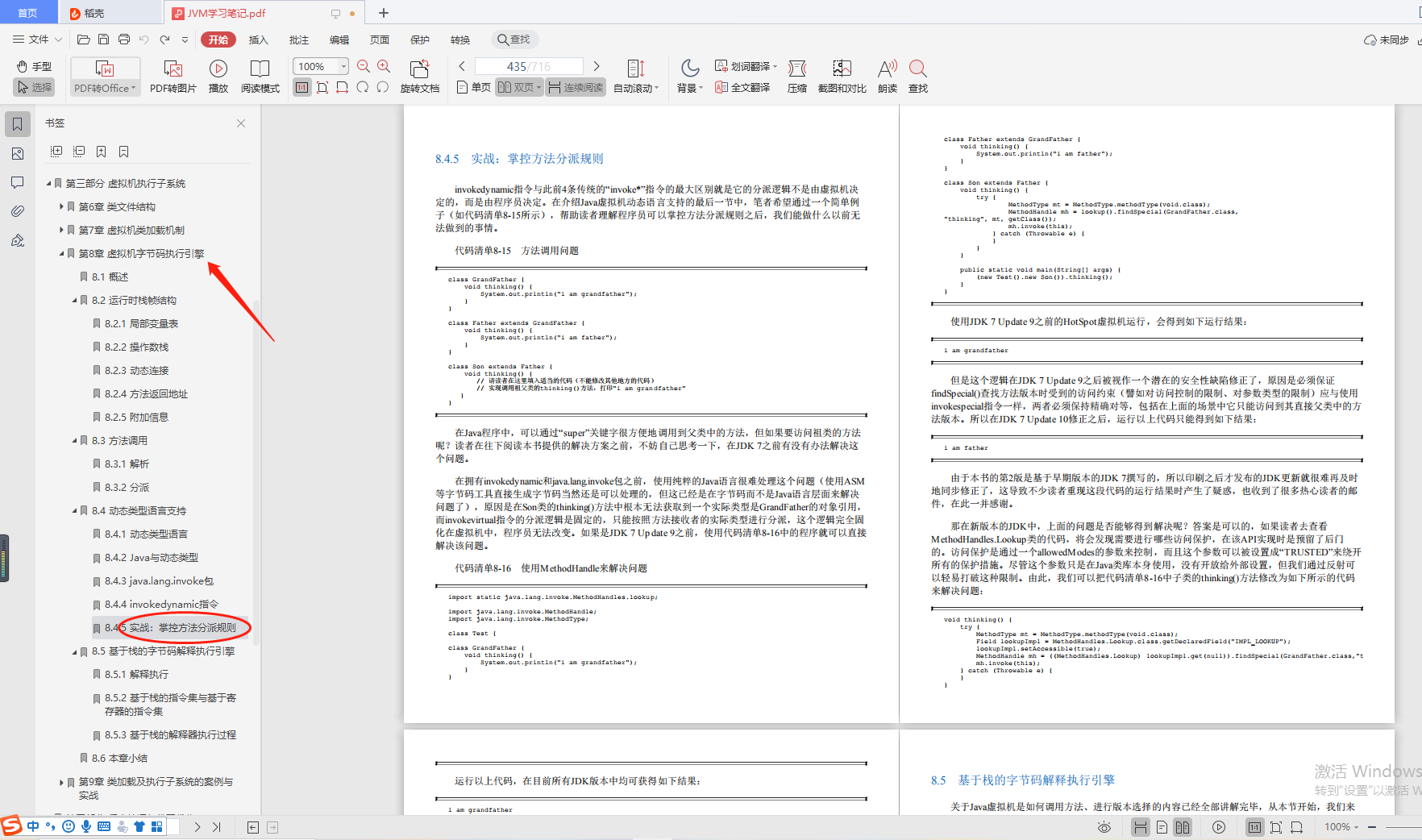The width and height of the screenshot is (1422, 840).
Task: Open the thumbnail panel icon in the left sidebar
Action: click(18, 153)
